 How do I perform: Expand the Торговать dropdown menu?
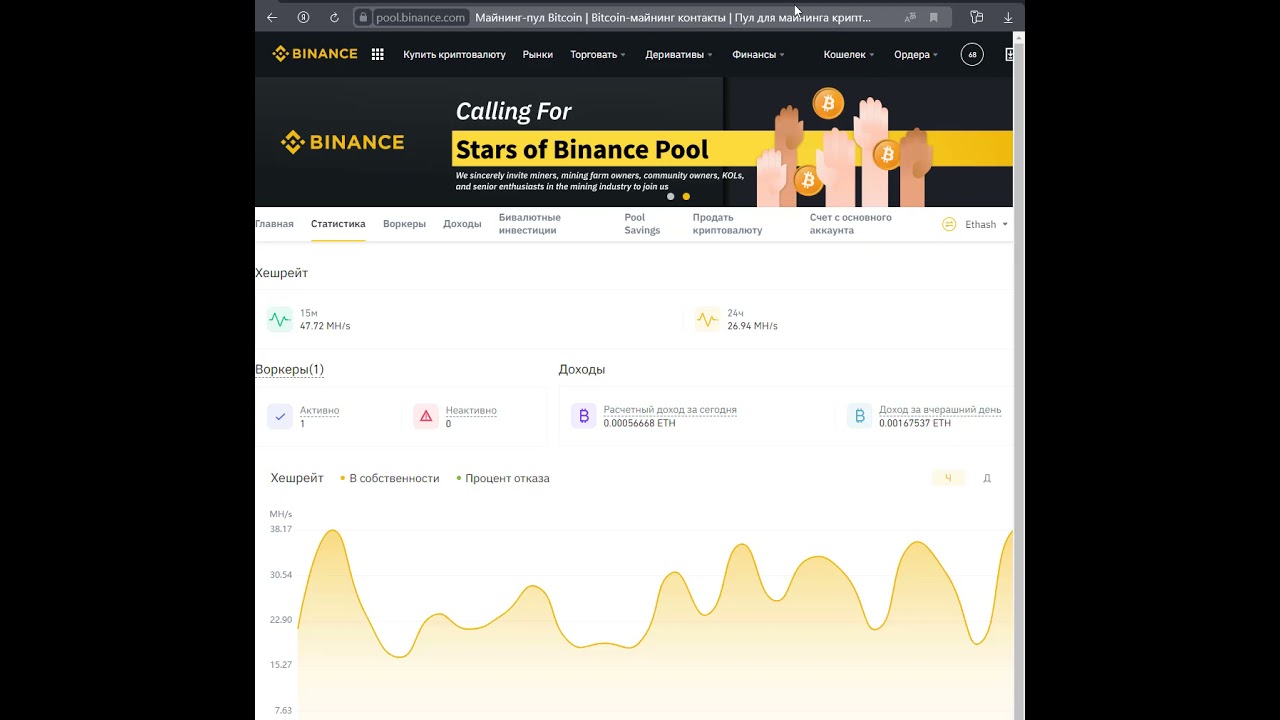pos(598,54)
